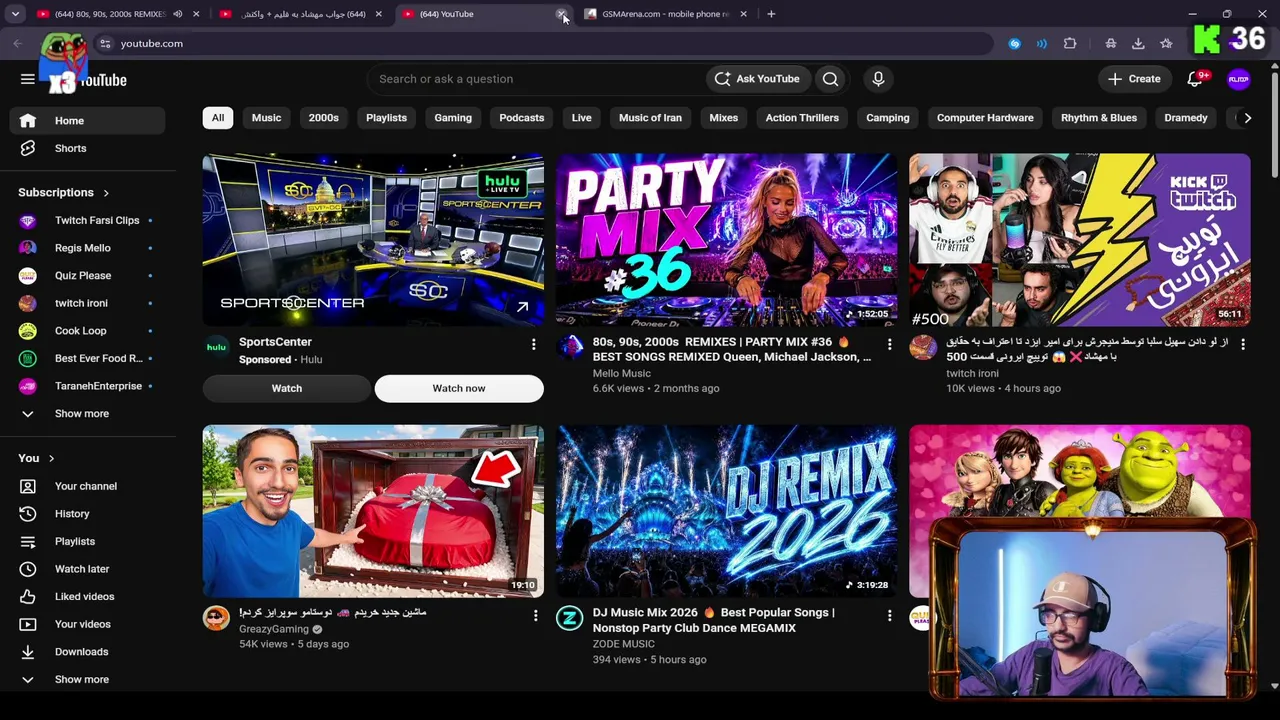This screenshot has height=720, width=1280.
Task: Mute the audio on the REMIXES tab
Action: pyautogui.click(x=177, y=14)
